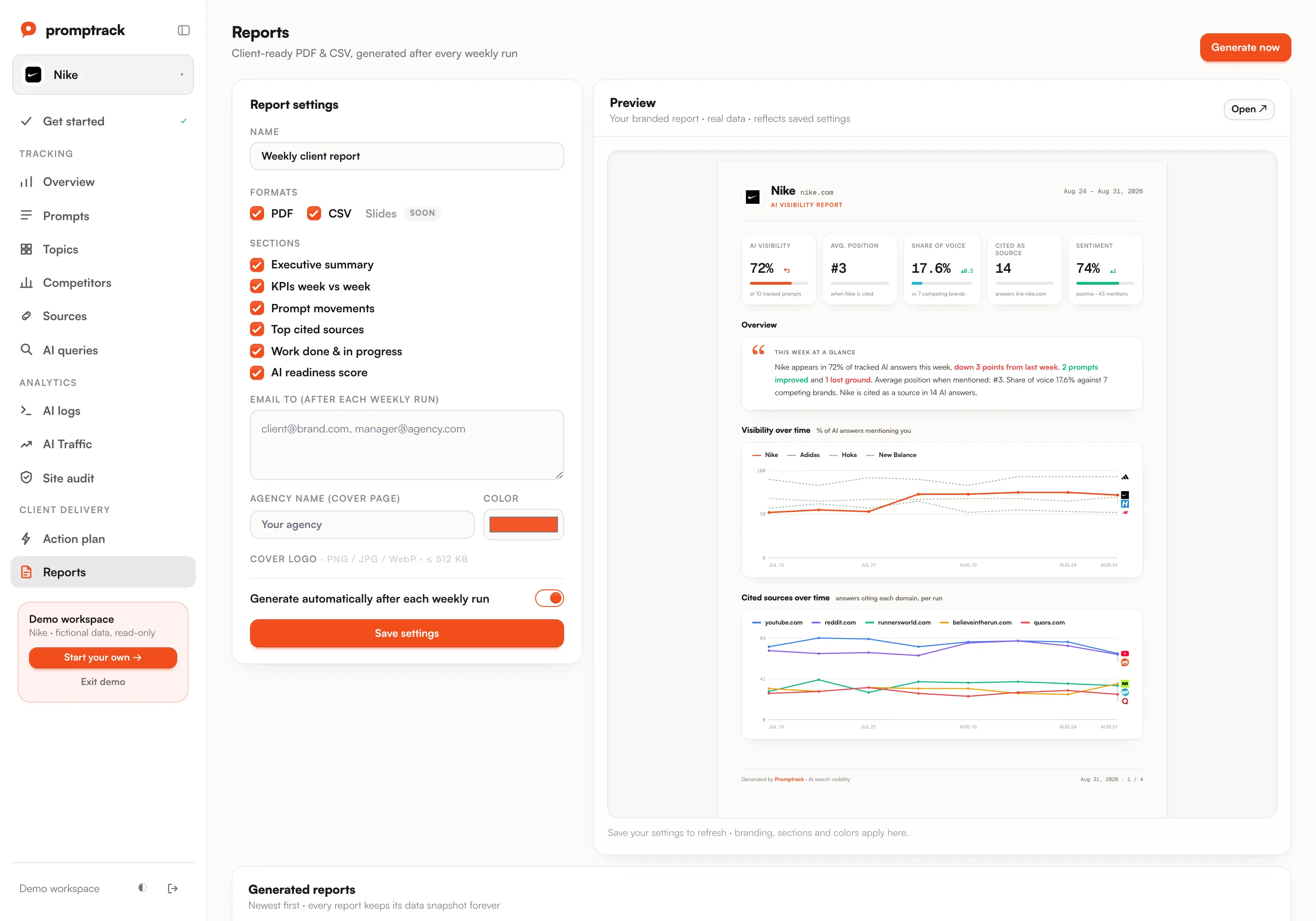
Task: Click the Sentiment 74% progress bar
Action: (1105, 283)
